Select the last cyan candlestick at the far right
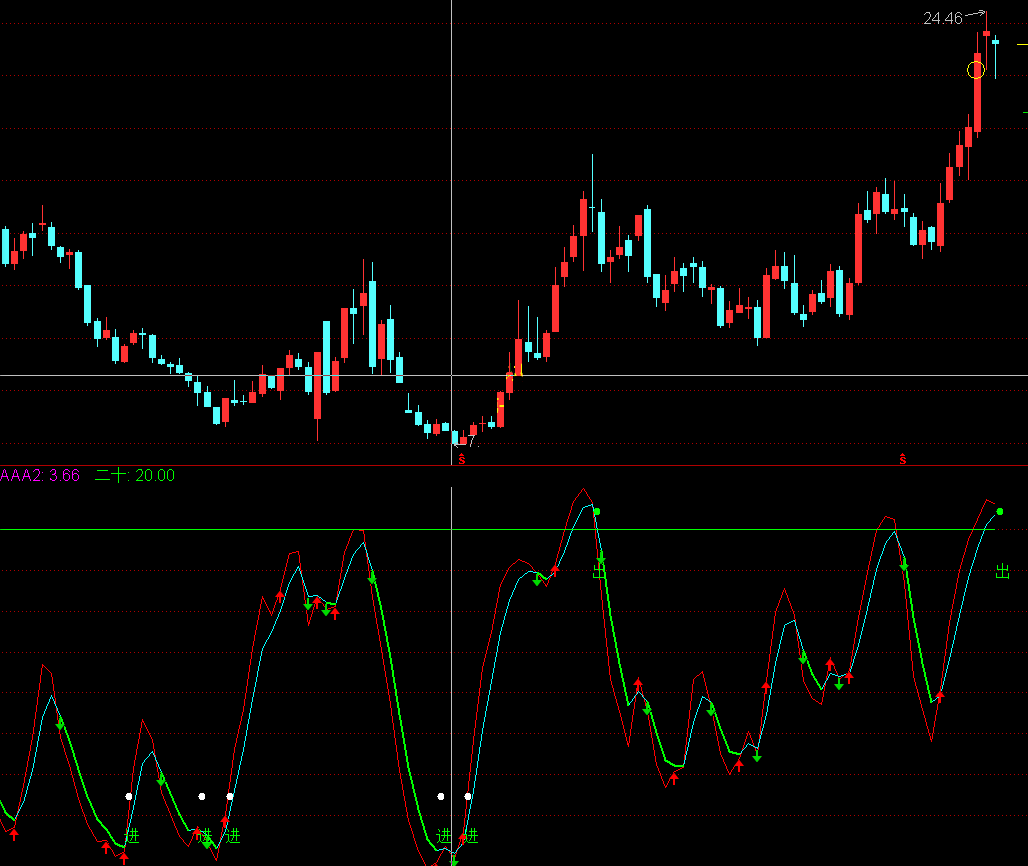The height and width of the screenshot is (866, 1028). pyautogui.click(x=995, y=56)
